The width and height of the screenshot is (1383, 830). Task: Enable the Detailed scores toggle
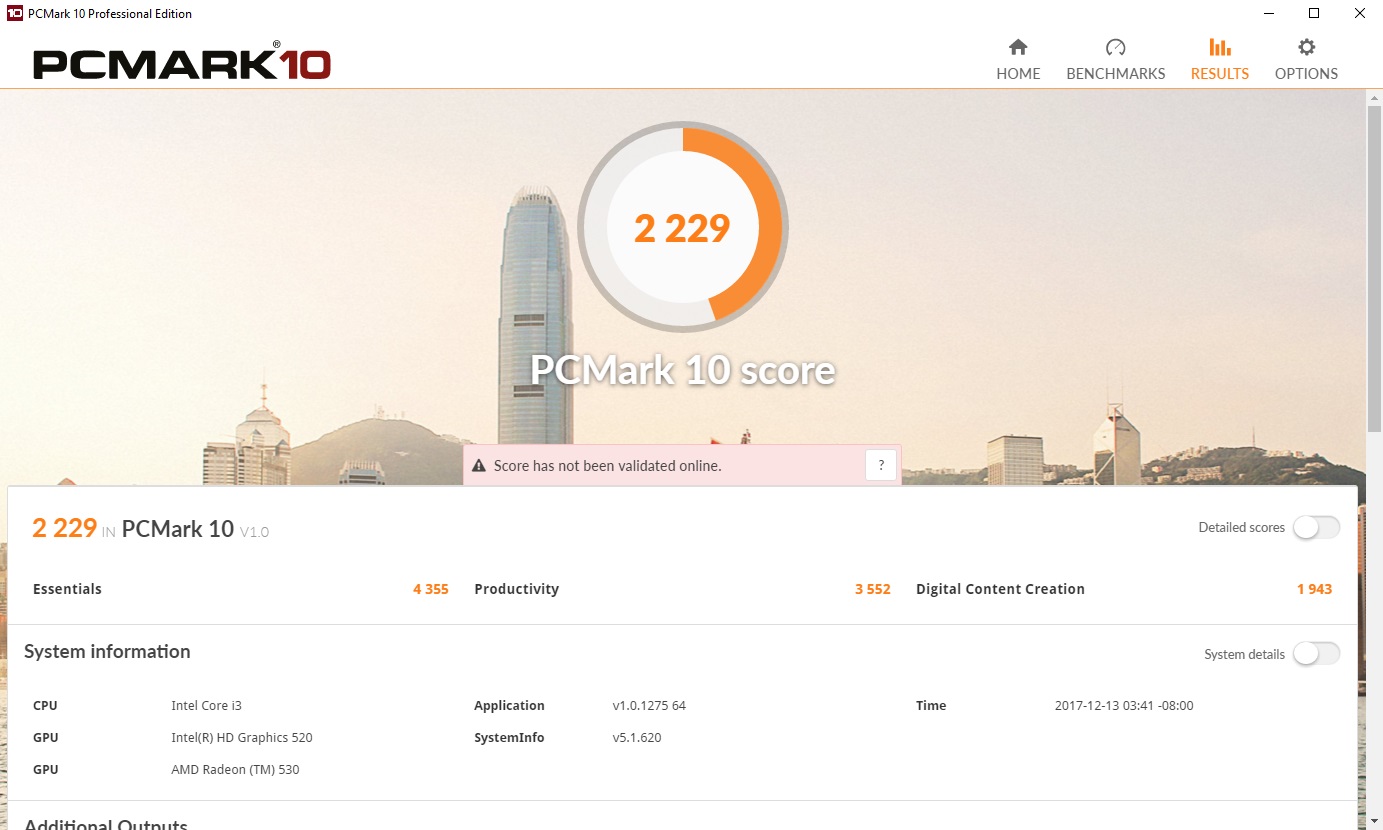point(1316,527)
